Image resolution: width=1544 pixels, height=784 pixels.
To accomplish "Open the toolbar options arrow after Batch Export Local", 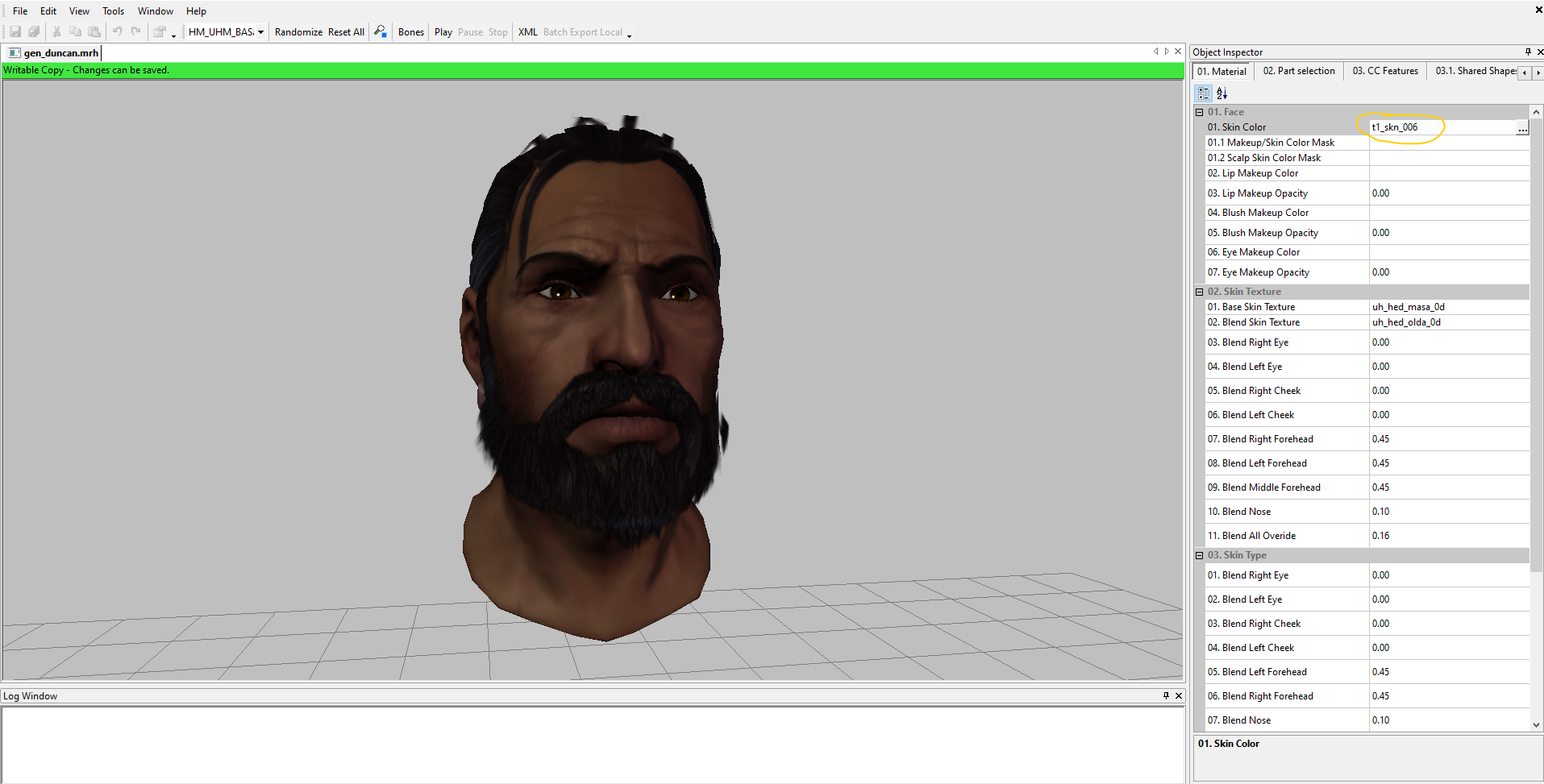I will (x=629, y=35).
